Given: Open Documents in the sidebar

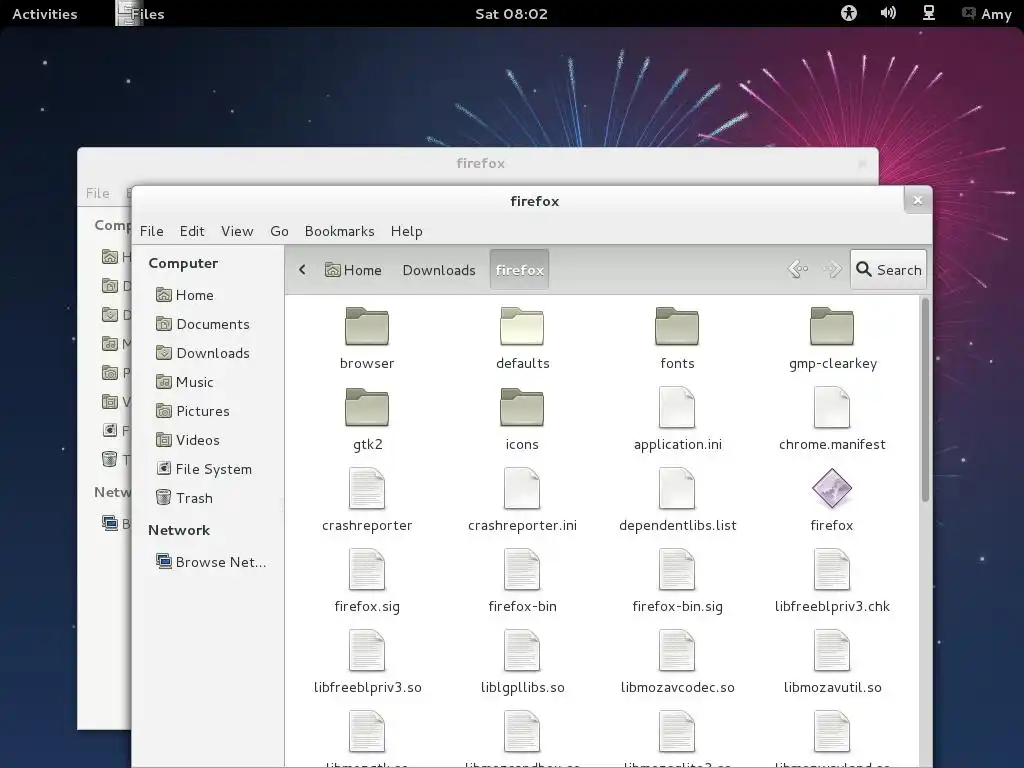Looking at the screenshot, I should pos(202,324).
